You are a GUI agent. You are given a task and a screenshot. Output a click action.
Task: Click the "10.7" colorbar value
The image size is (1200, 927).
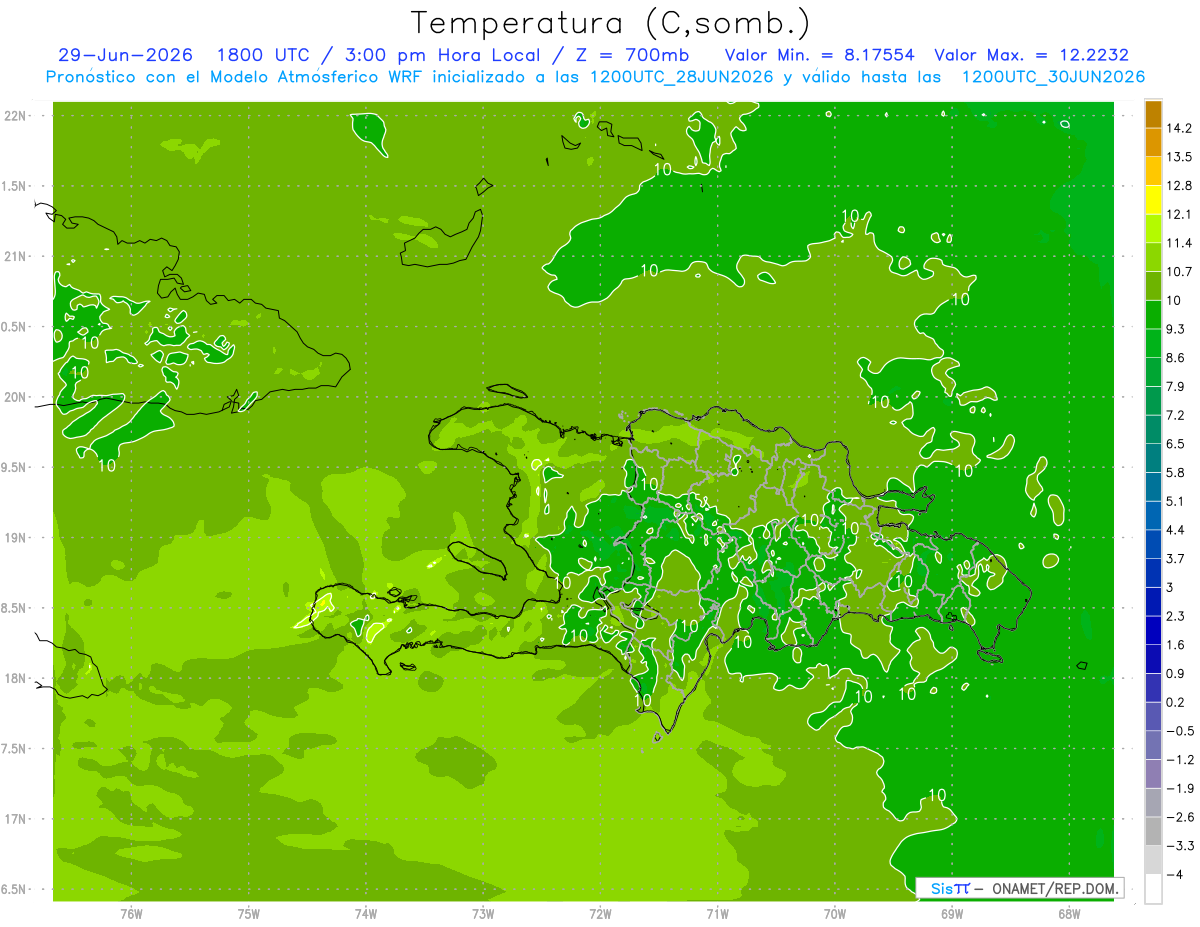point(1178,272)
